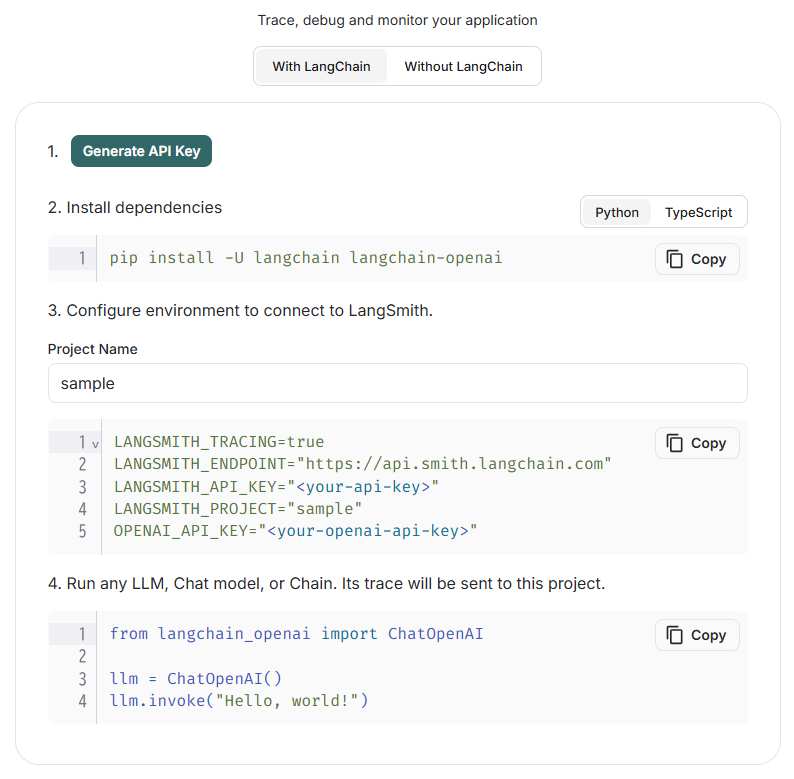Image resolution: width=794 pixels, height=779 pixels.
Task: Switch to the TypeScript language tab
Action: coord(698,212)
